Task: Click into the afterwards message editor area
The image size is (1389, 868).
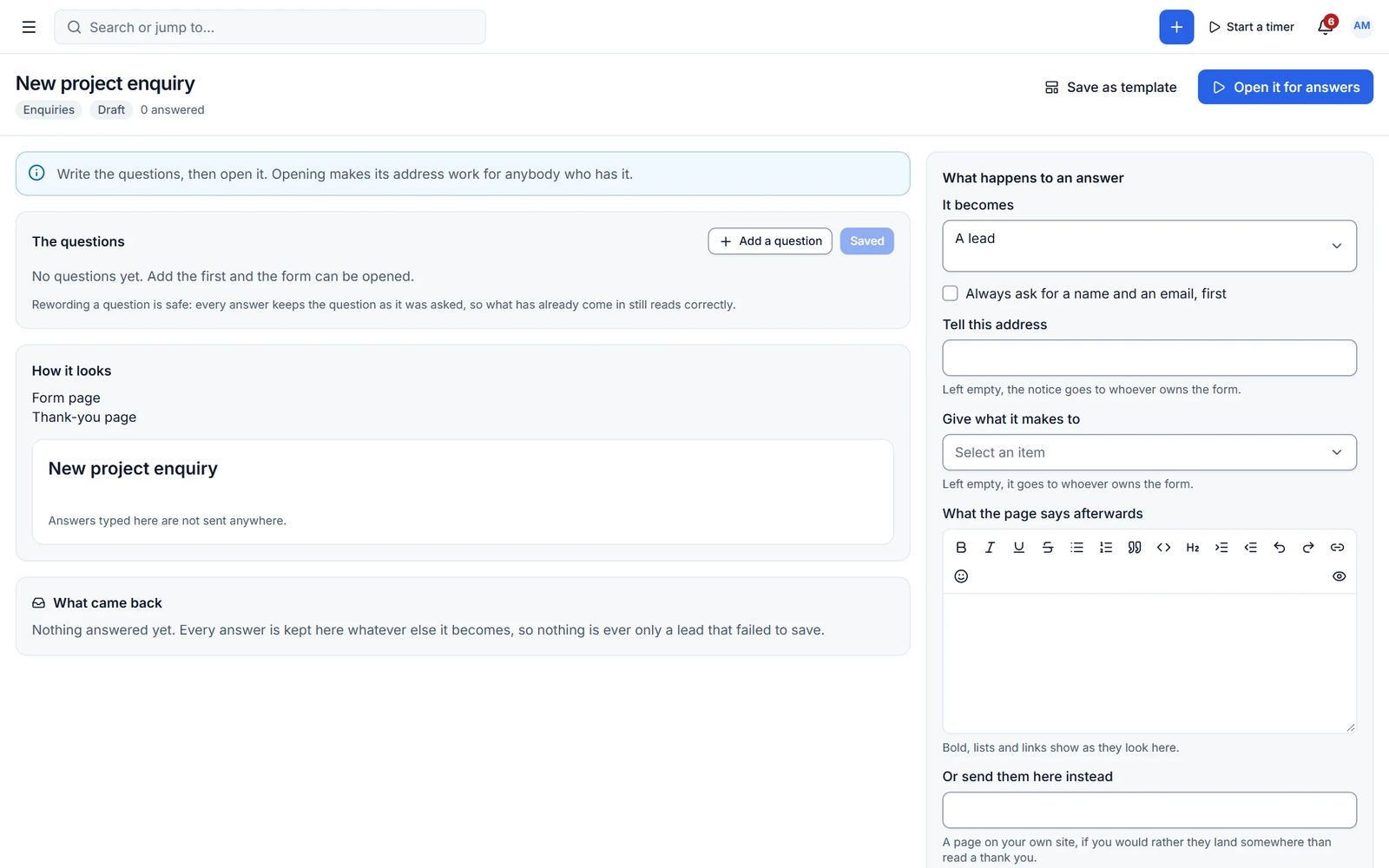Action: click(1149, 664)
